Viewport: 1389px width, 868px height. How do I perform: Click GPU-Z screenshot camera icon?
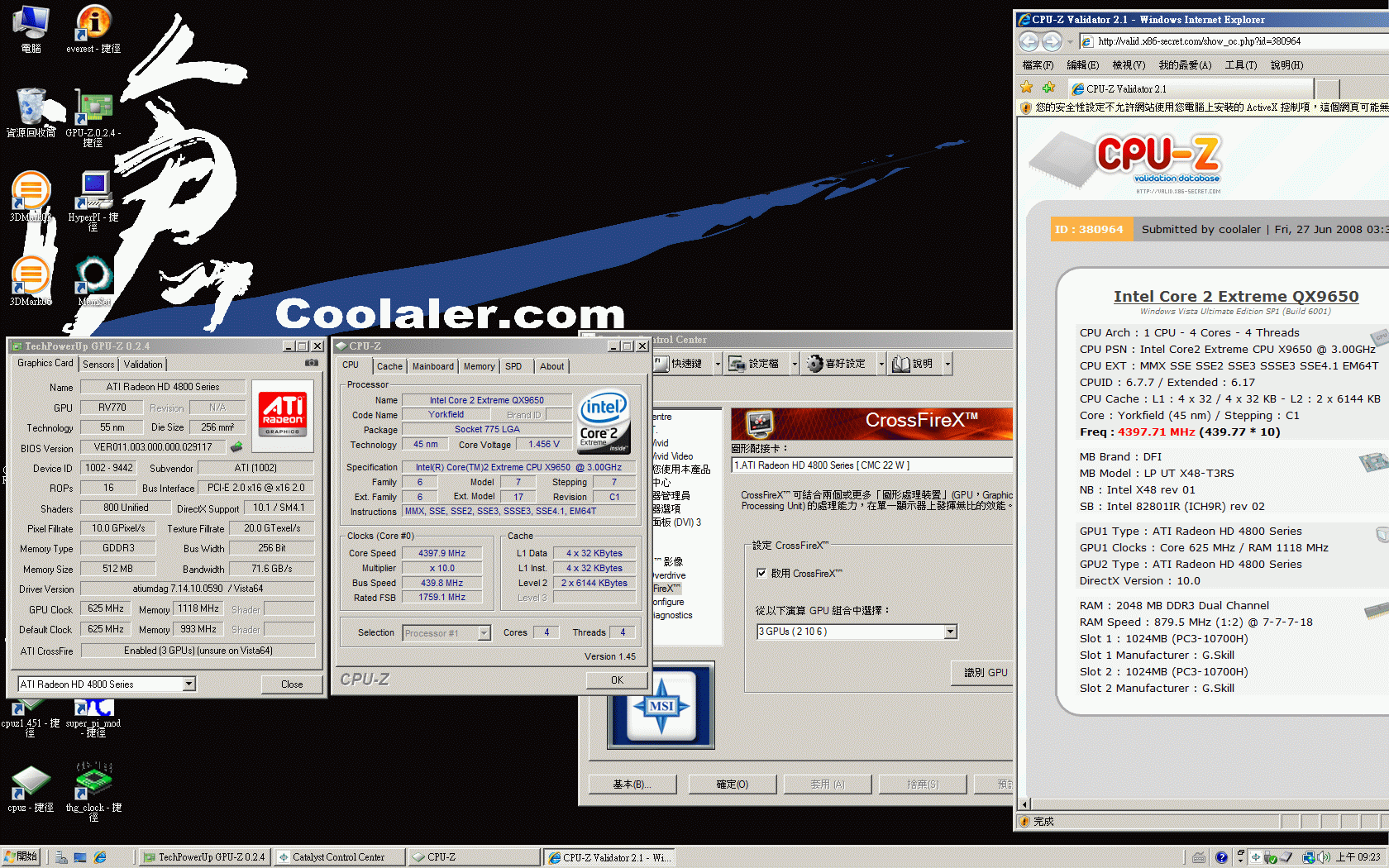click(312, 363)
